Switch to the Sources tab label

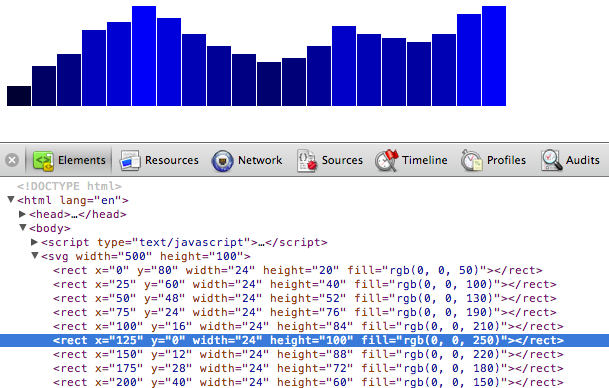point(342,160)
